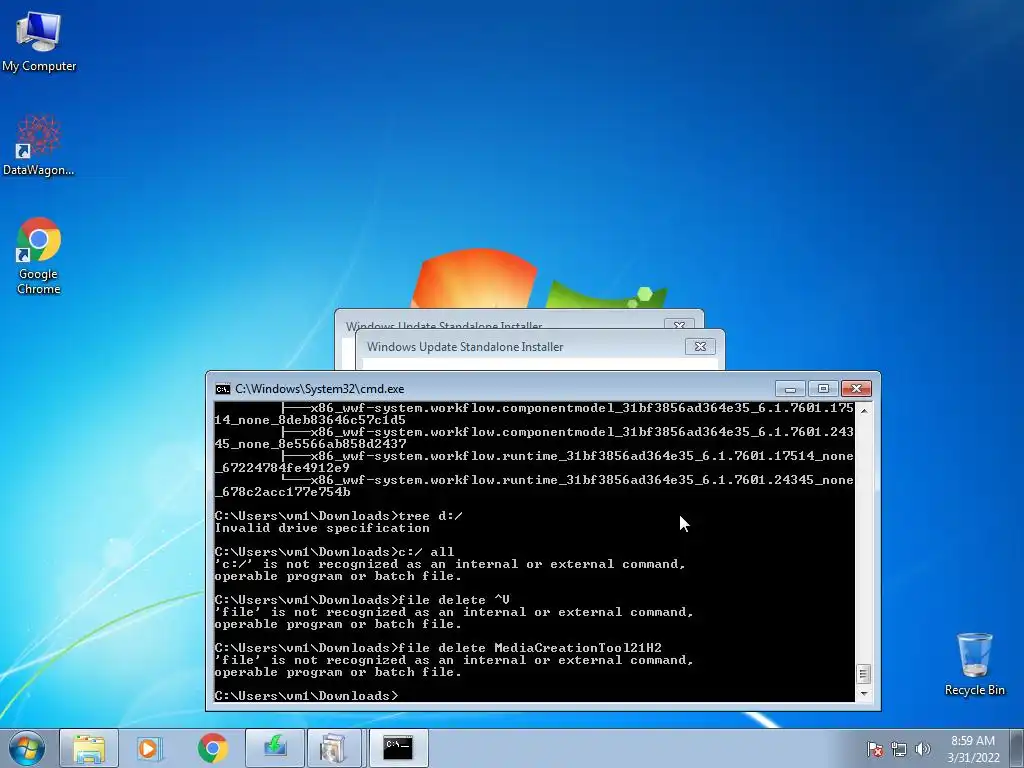Click the 'tree d:/' command line
This screenshot has width=1024, height=768.
338,516
